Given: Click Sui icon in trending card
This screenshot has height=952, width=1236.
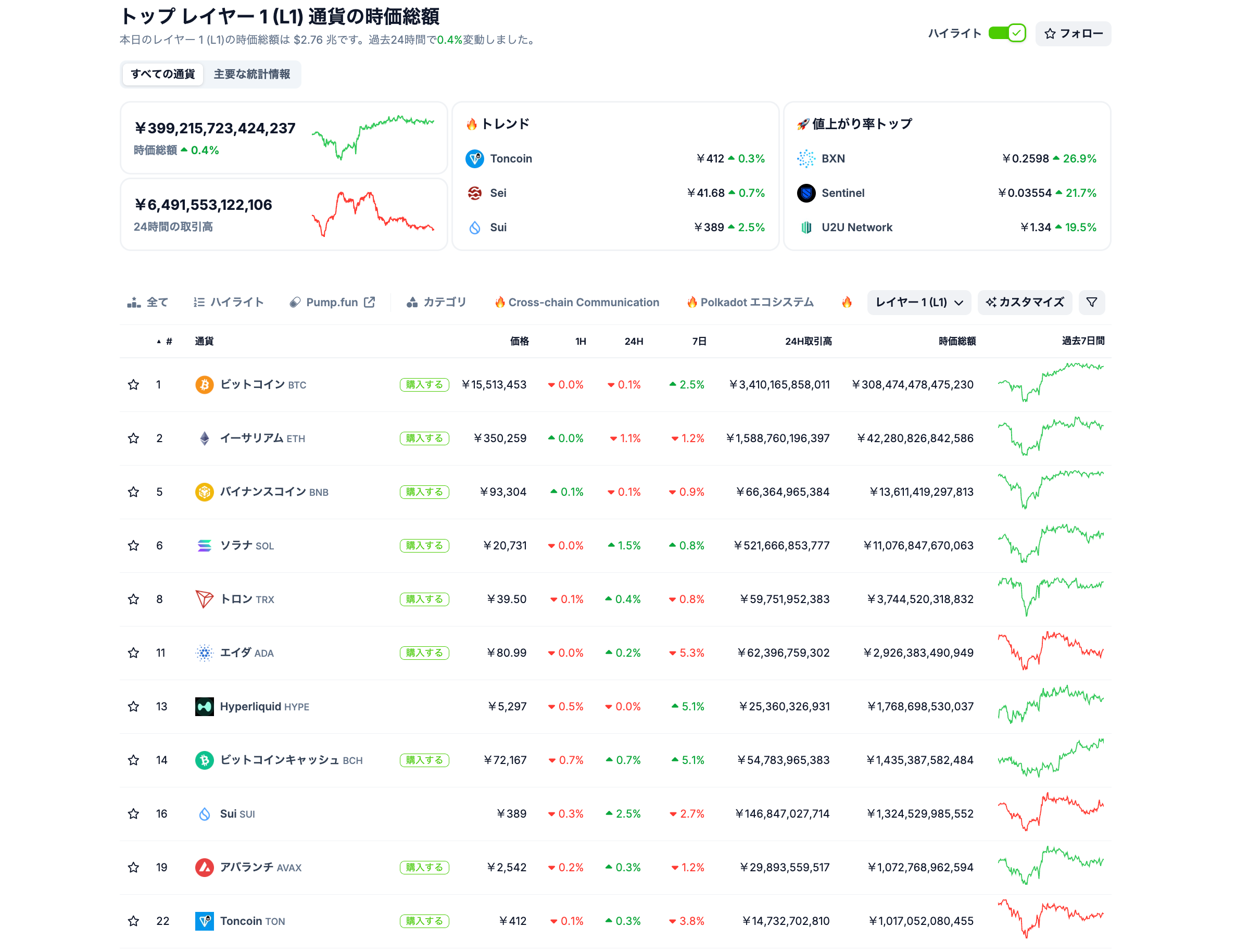Looking at the screenshot, I should click(475, 228).
